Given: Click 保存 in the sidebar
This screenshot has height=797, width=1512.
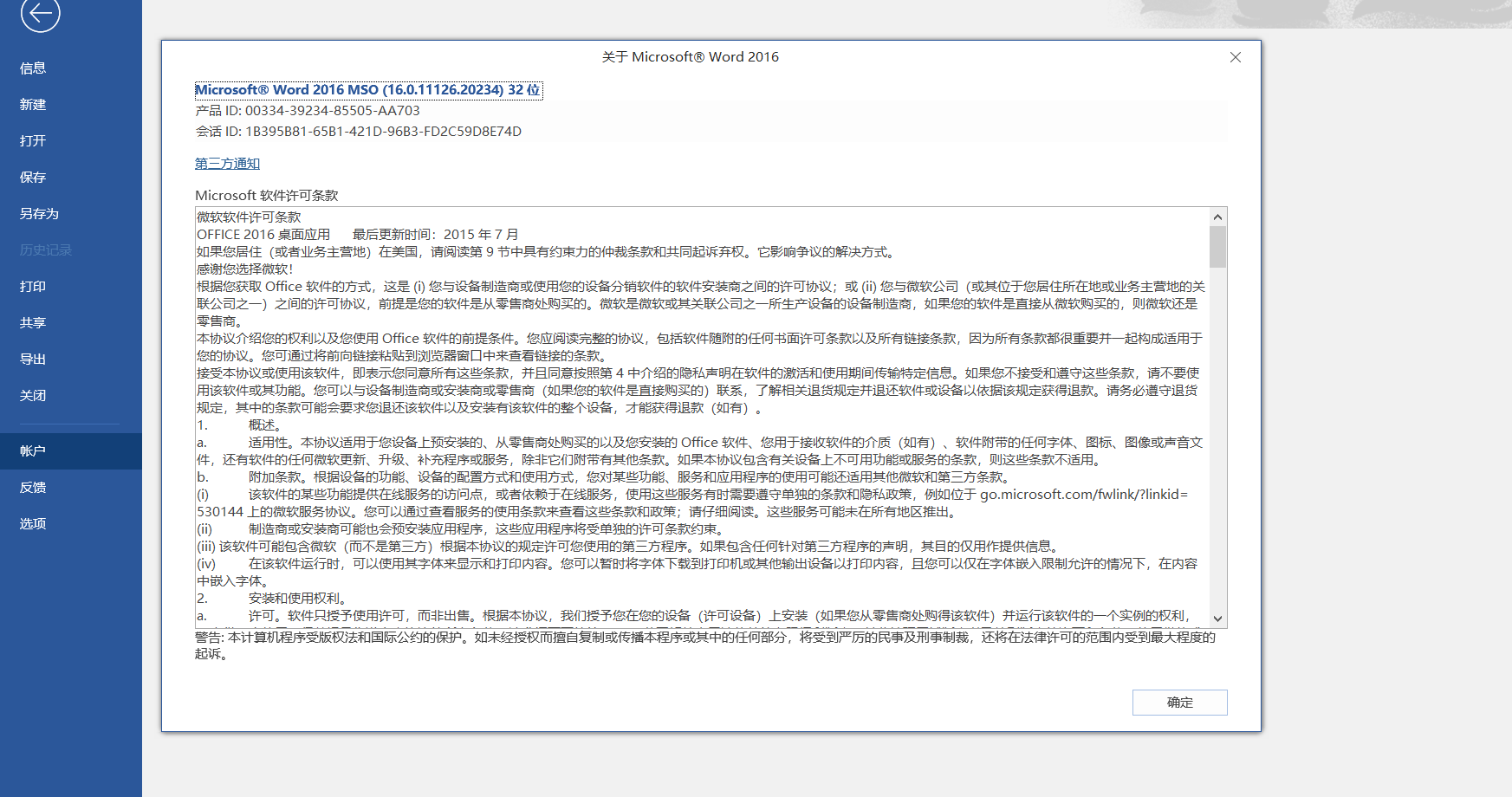Looking at the screenshot, I should [33, 178].
